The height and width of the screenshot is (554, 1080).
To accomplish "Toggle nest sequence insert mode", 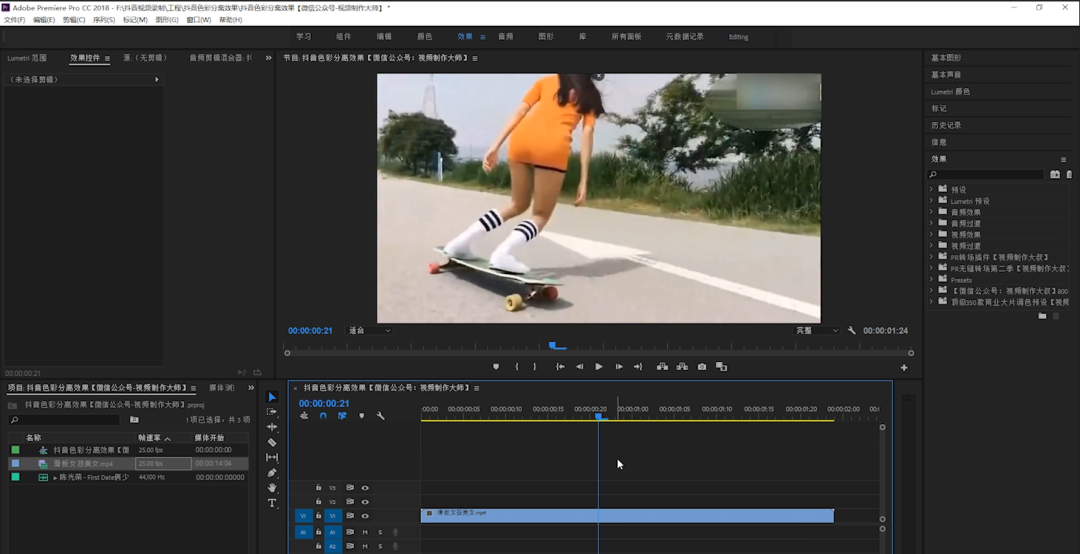I will (304, 416).
